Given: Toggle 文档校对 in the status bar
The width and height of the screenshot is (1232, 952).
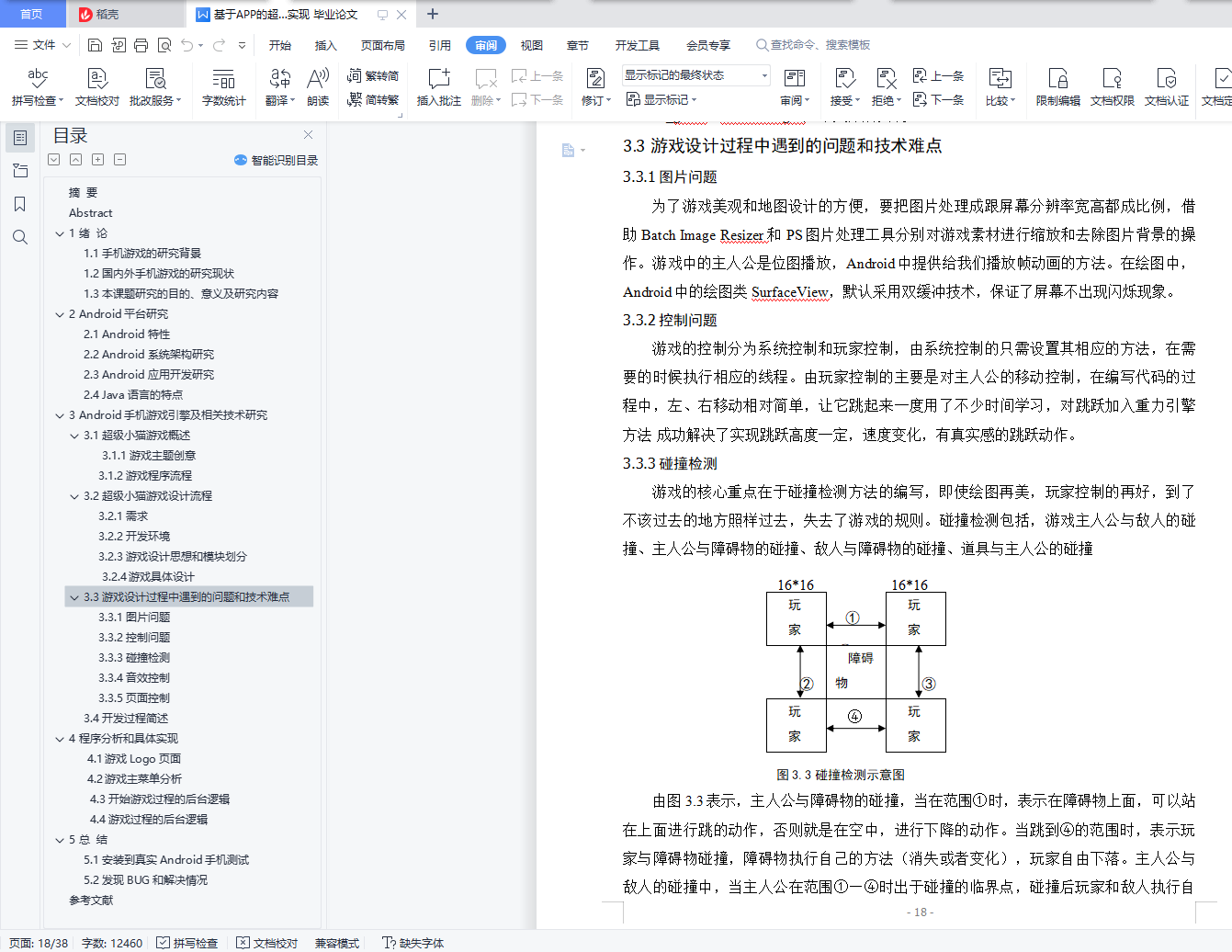Looking at the screenshot, I should pyautogui.click(x=267, y=943).
